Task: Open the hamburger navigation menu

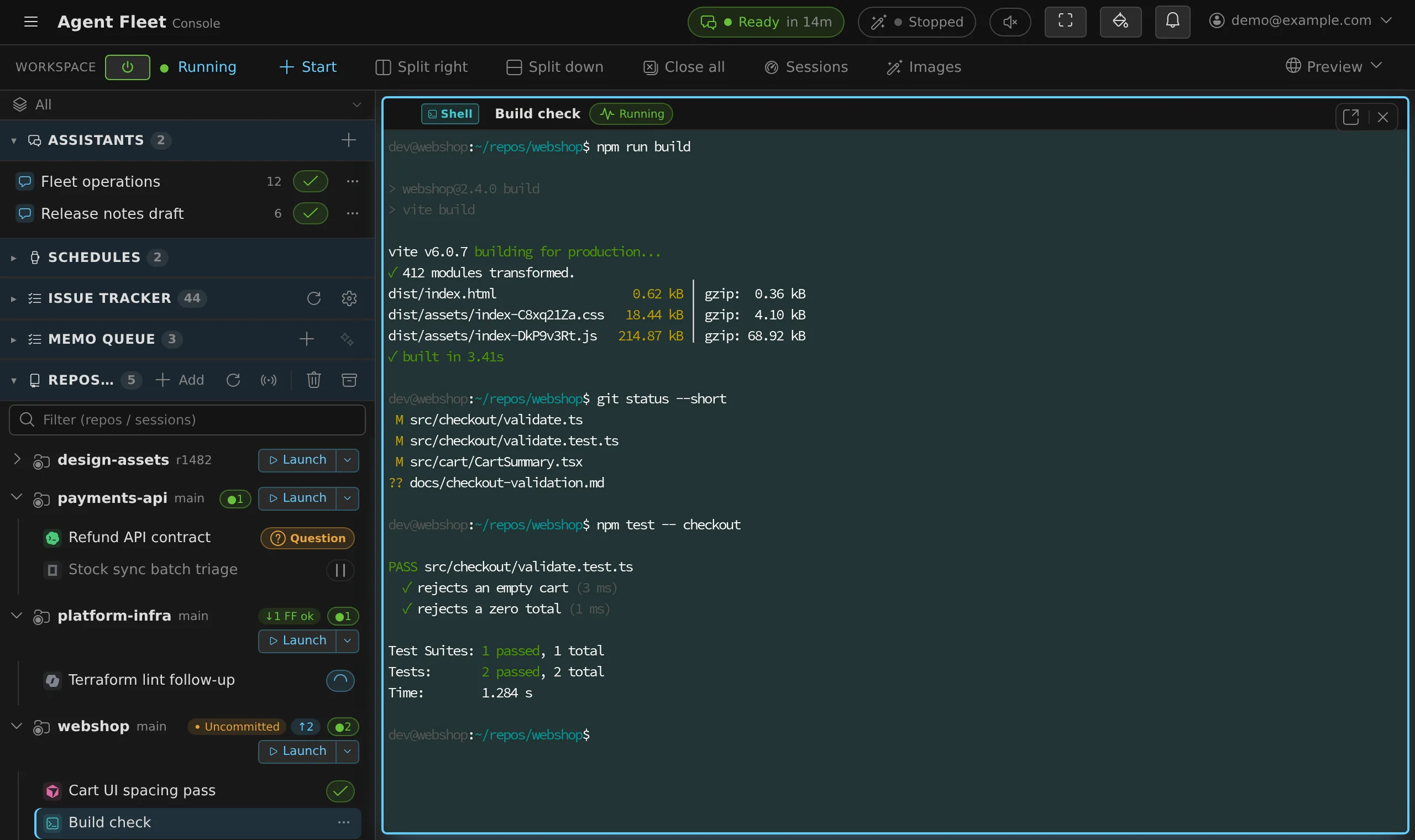Action: click(31, 22)
